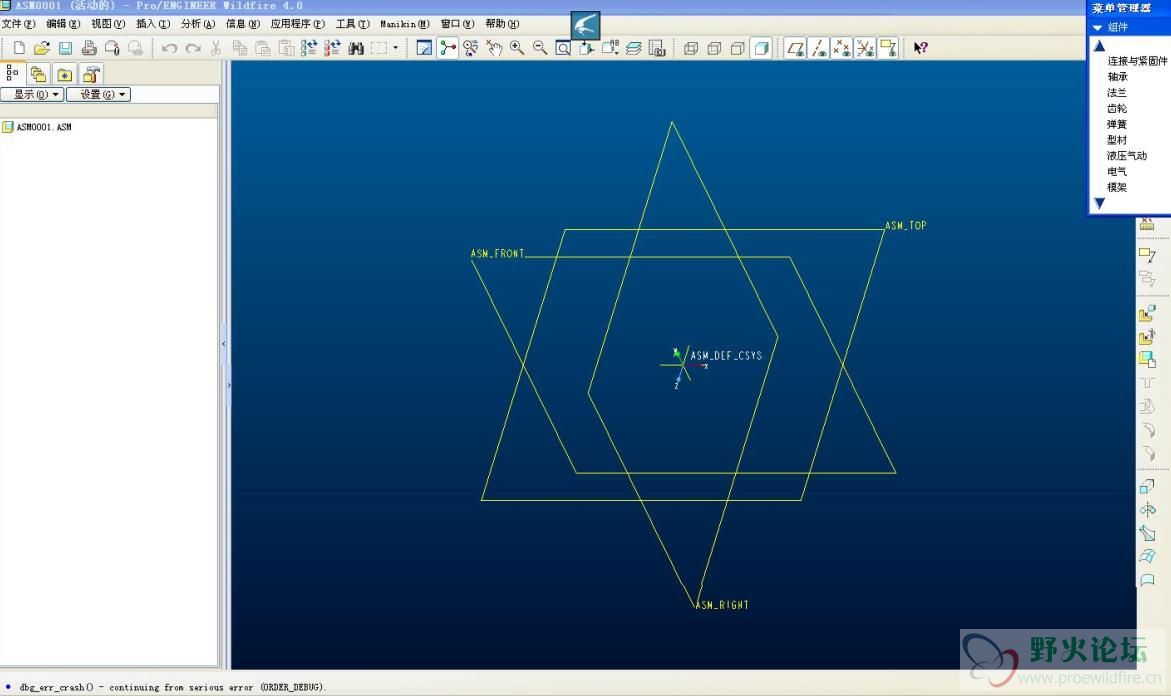Click the swallow logo icon above the toolbar

click(x=586, y=26)
